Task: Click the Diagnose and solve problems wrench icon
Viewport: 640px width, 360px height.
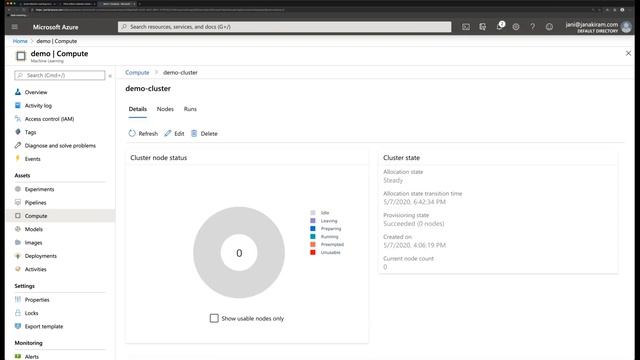Action: tap(18, 145)
